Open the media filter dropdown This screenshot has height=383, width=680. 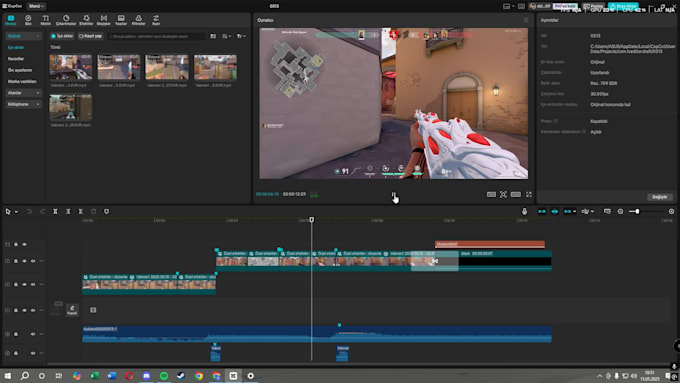241,36
